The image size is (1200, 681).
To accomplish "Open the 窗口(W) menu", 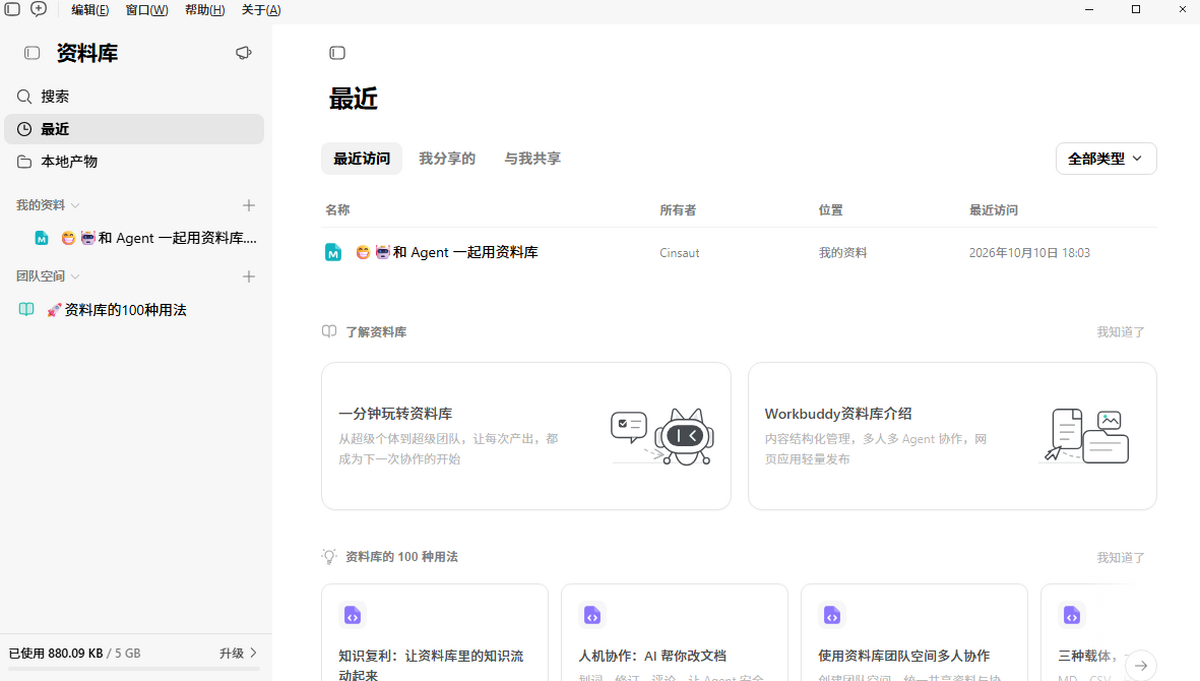I will (147, 10).
